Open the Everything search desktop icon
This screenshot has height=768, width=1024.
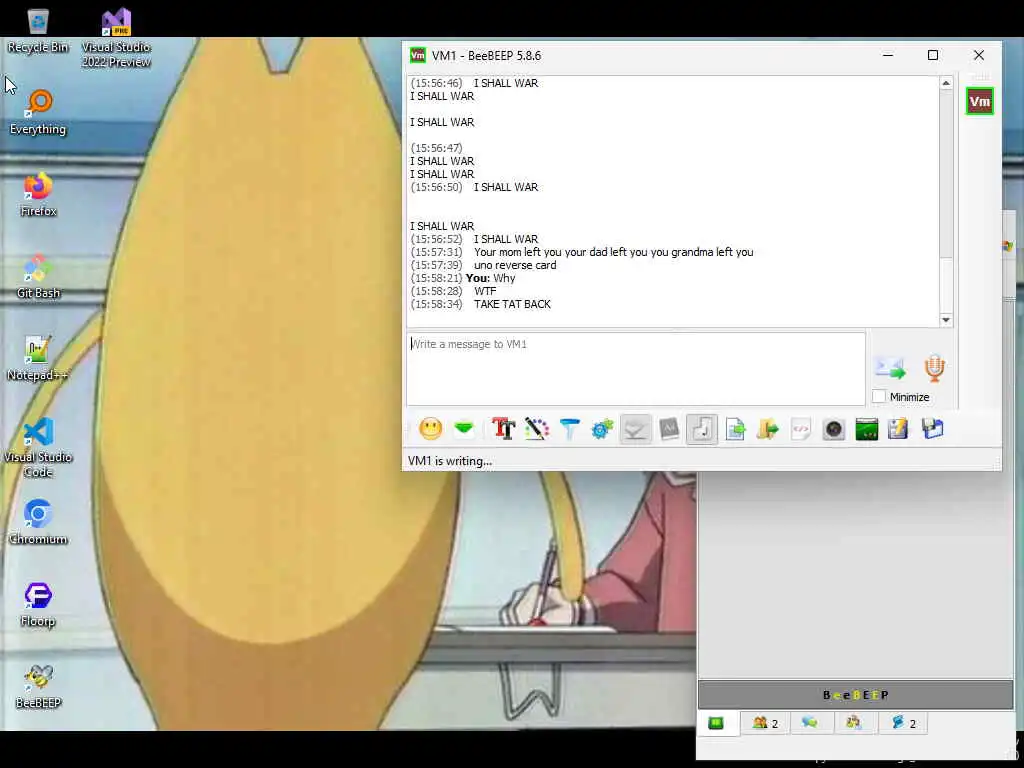pos(38,112)
